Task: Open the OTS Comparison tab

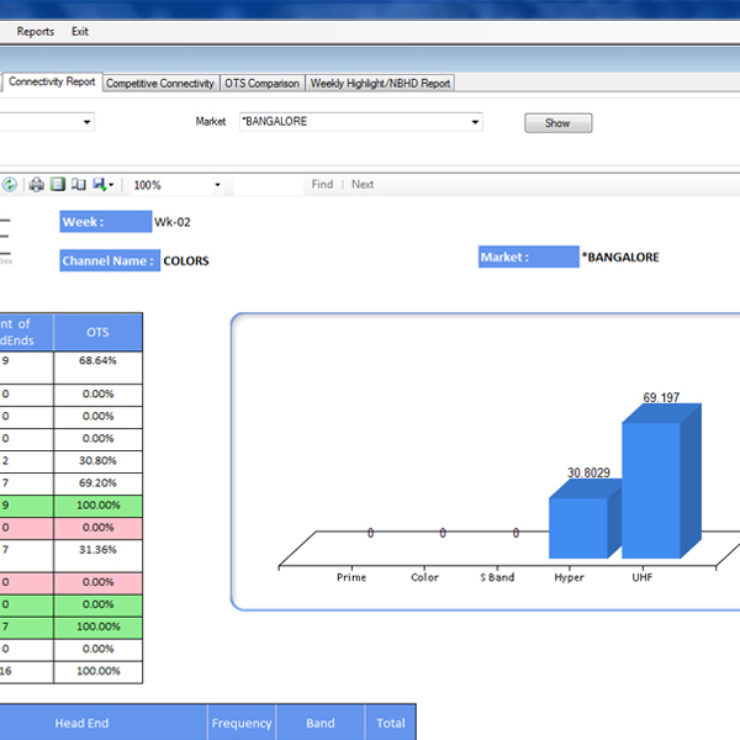Action: tap(262, 84)
